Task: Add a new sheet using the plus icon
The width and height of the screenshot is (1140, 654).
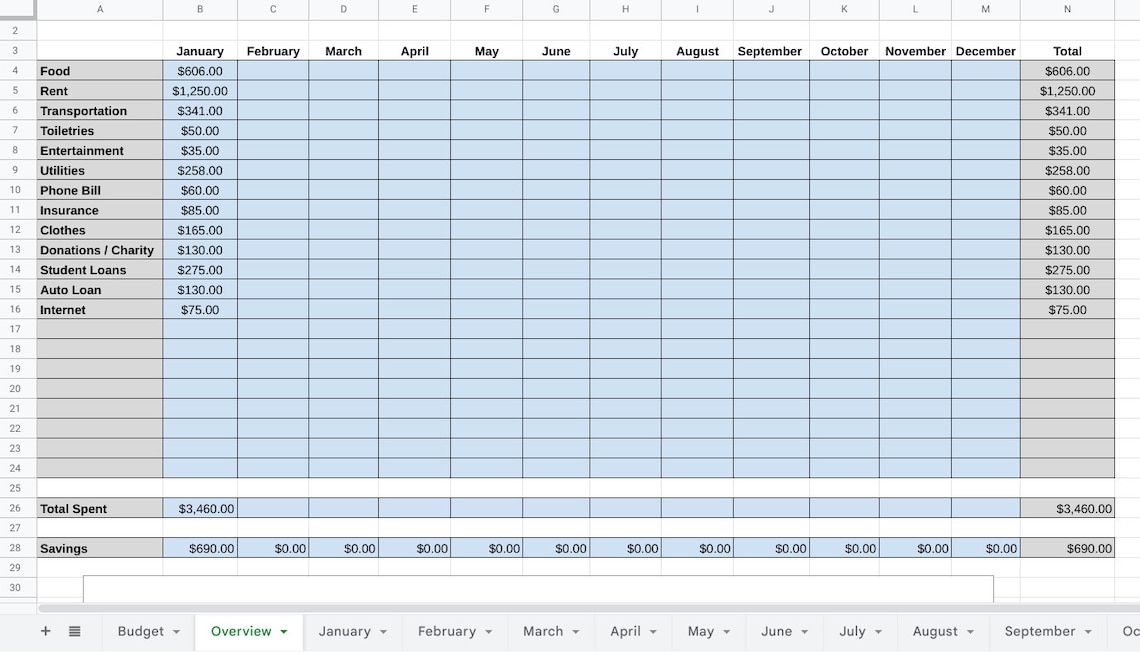Action: [45, 631]
